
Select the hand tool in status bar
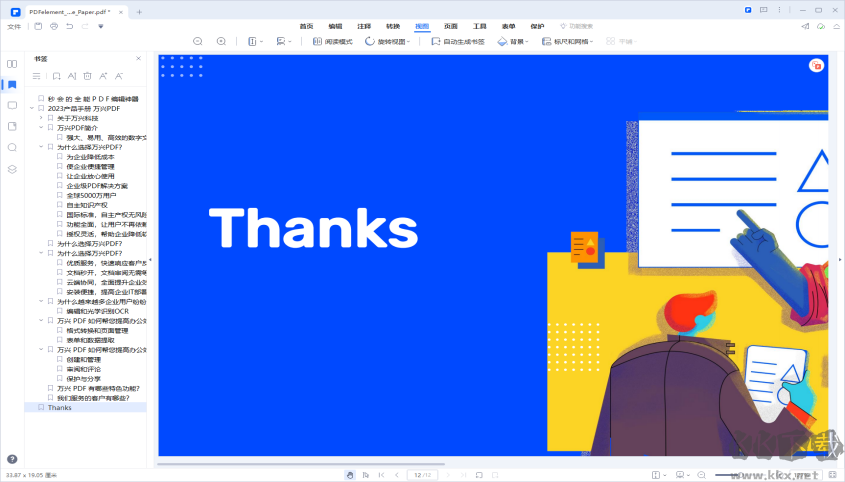[x=350, y=474]
